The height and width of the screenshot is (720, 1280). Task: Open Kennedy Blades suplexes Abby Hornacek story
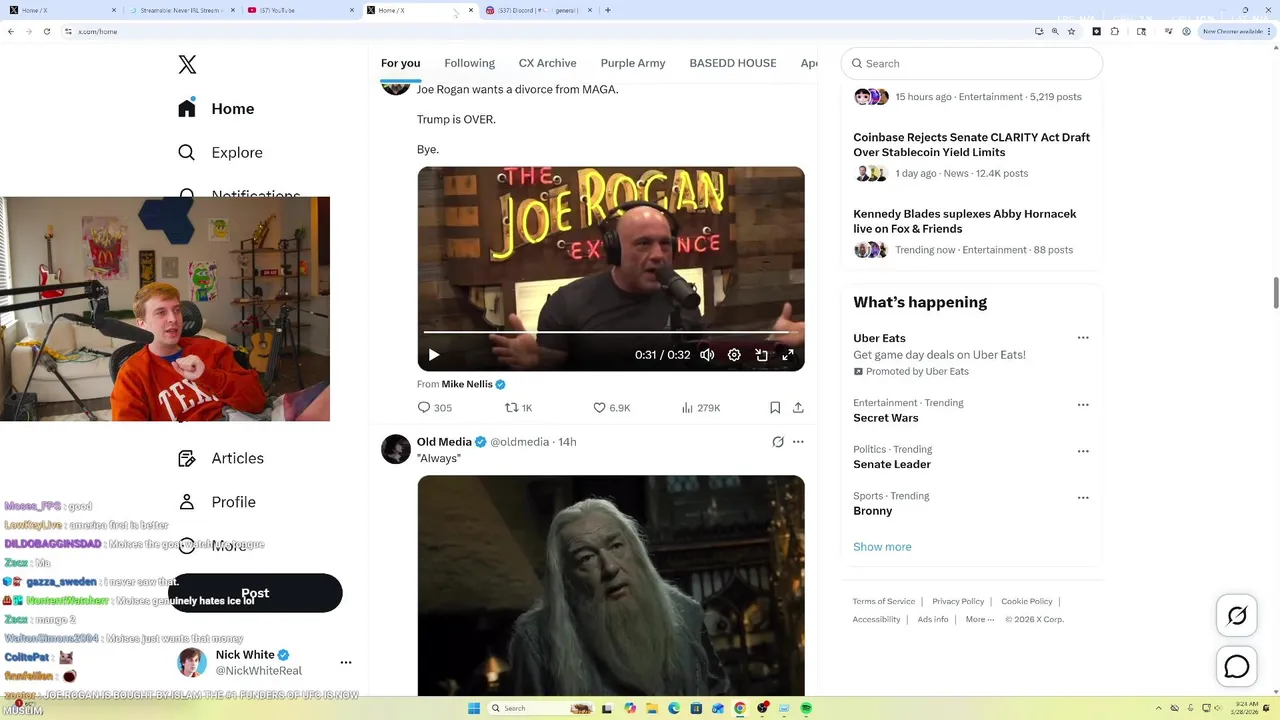[x=965, y=221]
